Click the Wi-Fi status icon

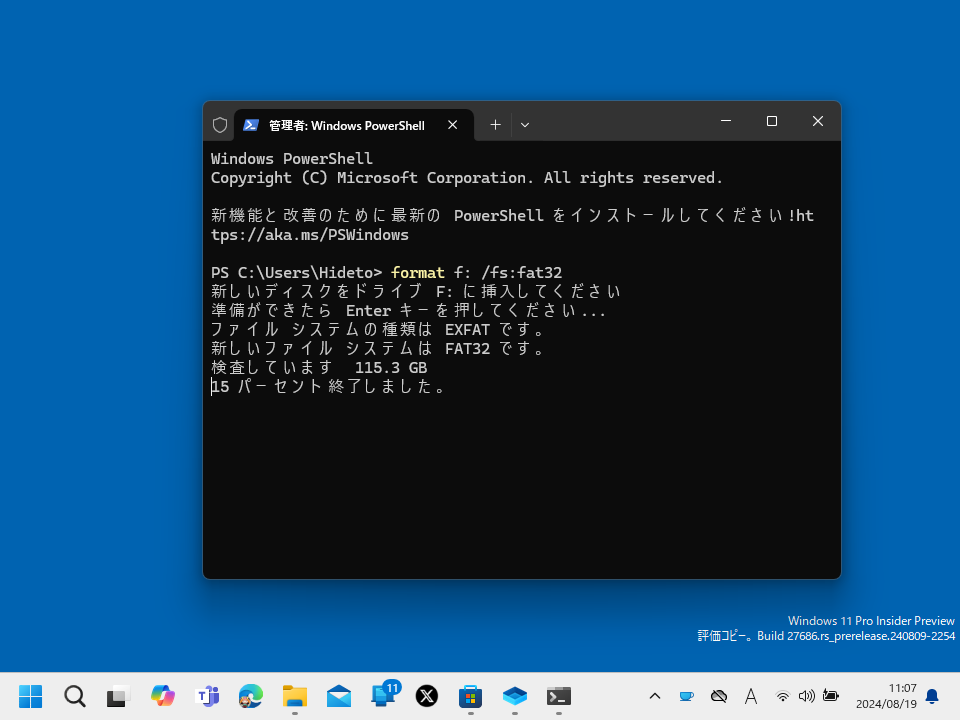(x=783, y=696)
